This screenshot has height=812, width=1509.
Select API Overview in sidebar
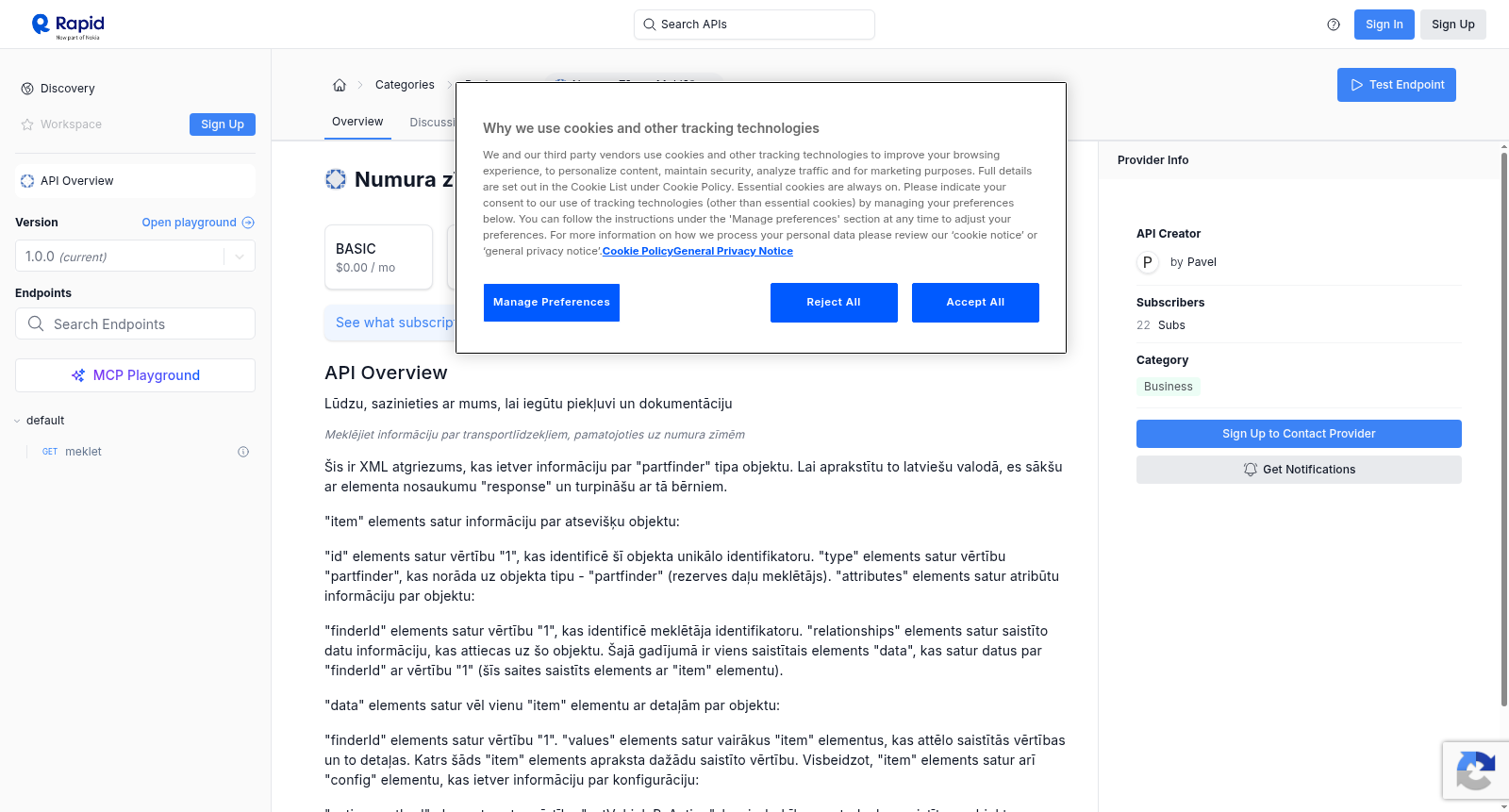tap(136, 181)
